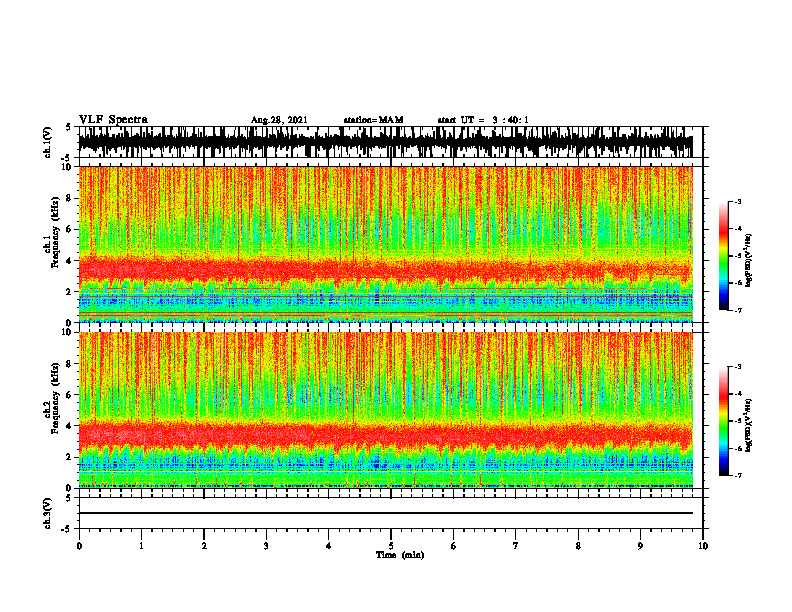Click time axis tick label "5"
Viewport: 792px width, 612px height.
point(391,546)
